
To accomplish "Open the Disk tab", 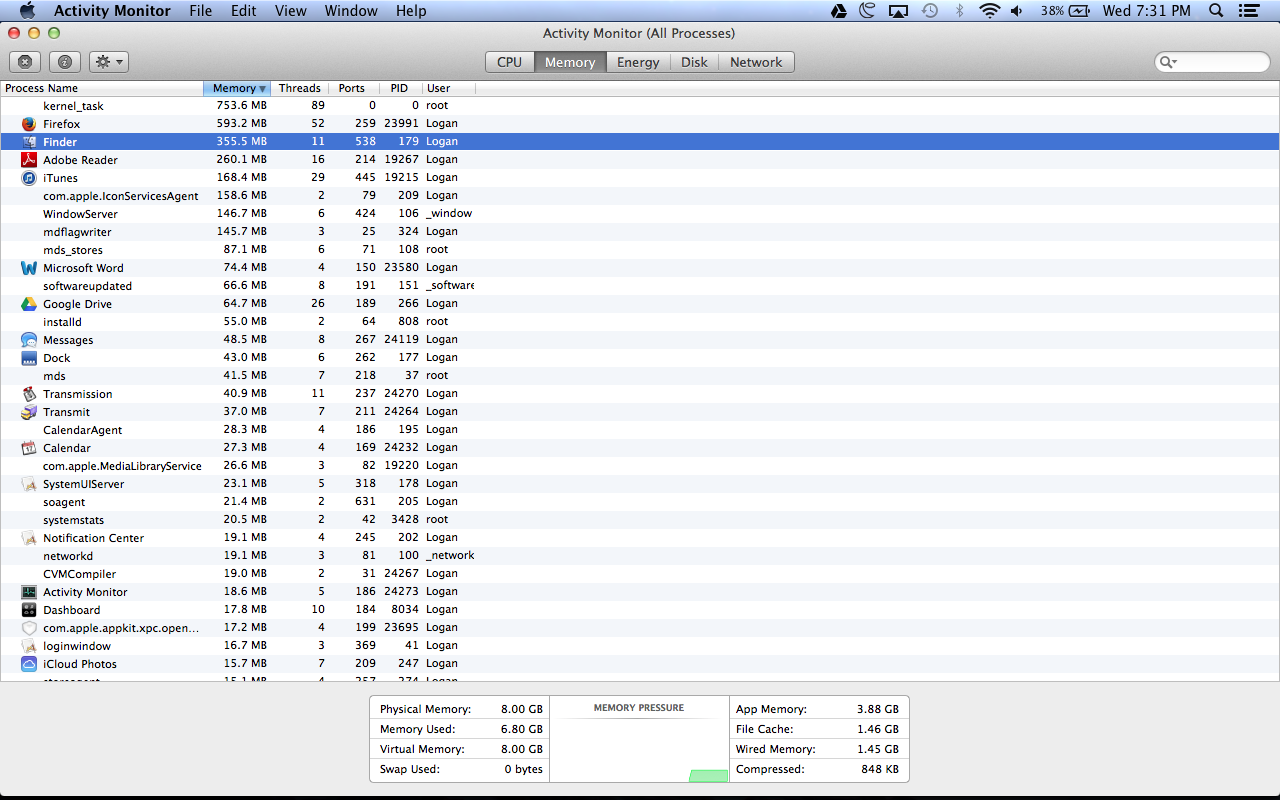I will click(x=694, y=62).
